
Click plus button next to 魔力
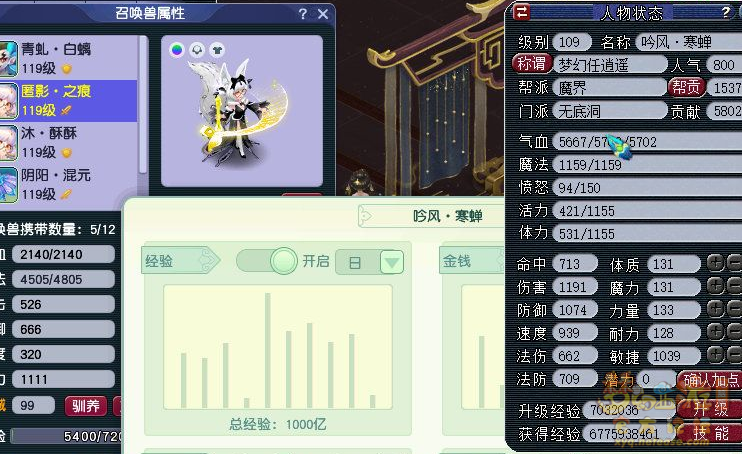[715, 286]
